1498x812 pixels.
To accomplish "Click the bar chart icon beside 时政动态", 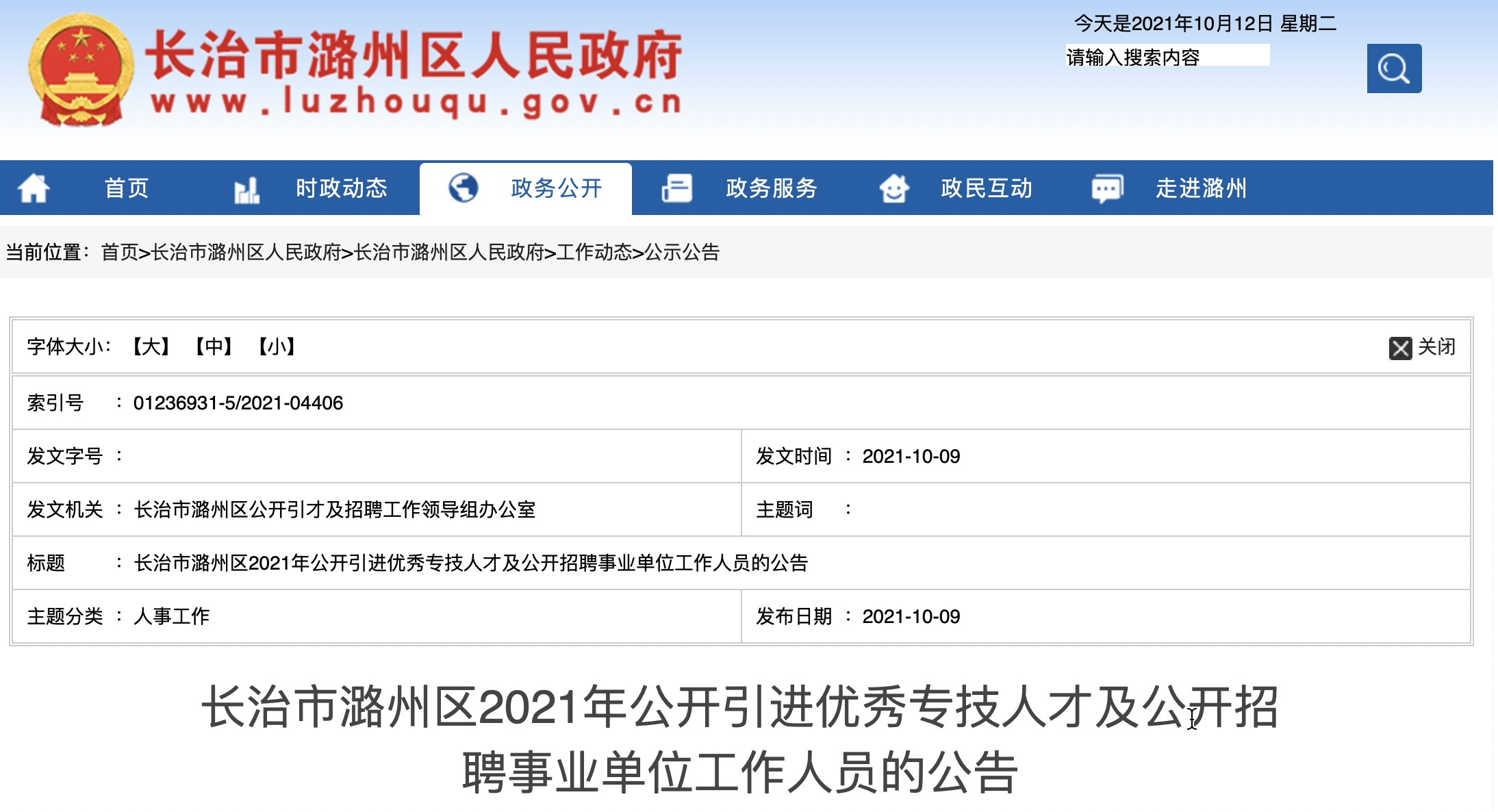I will pyautogui.click(x=246, y=190).
